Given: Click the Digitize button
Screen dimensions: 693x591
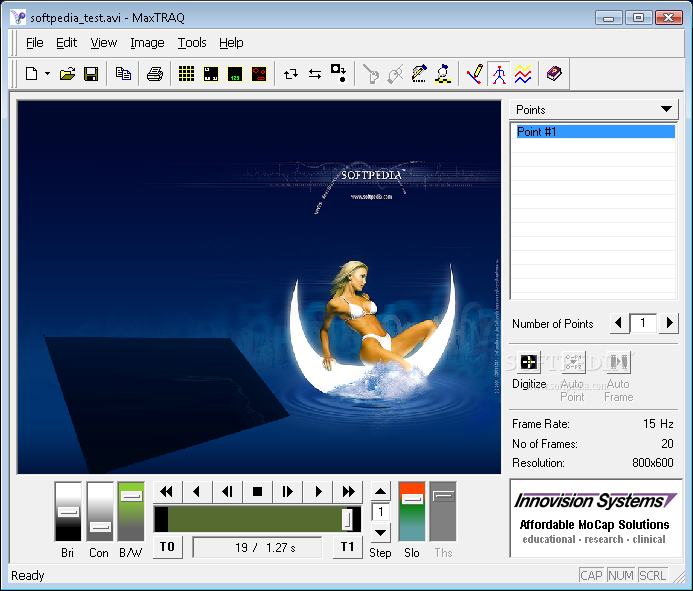Looking at the screenshot, I should point(529,362).
